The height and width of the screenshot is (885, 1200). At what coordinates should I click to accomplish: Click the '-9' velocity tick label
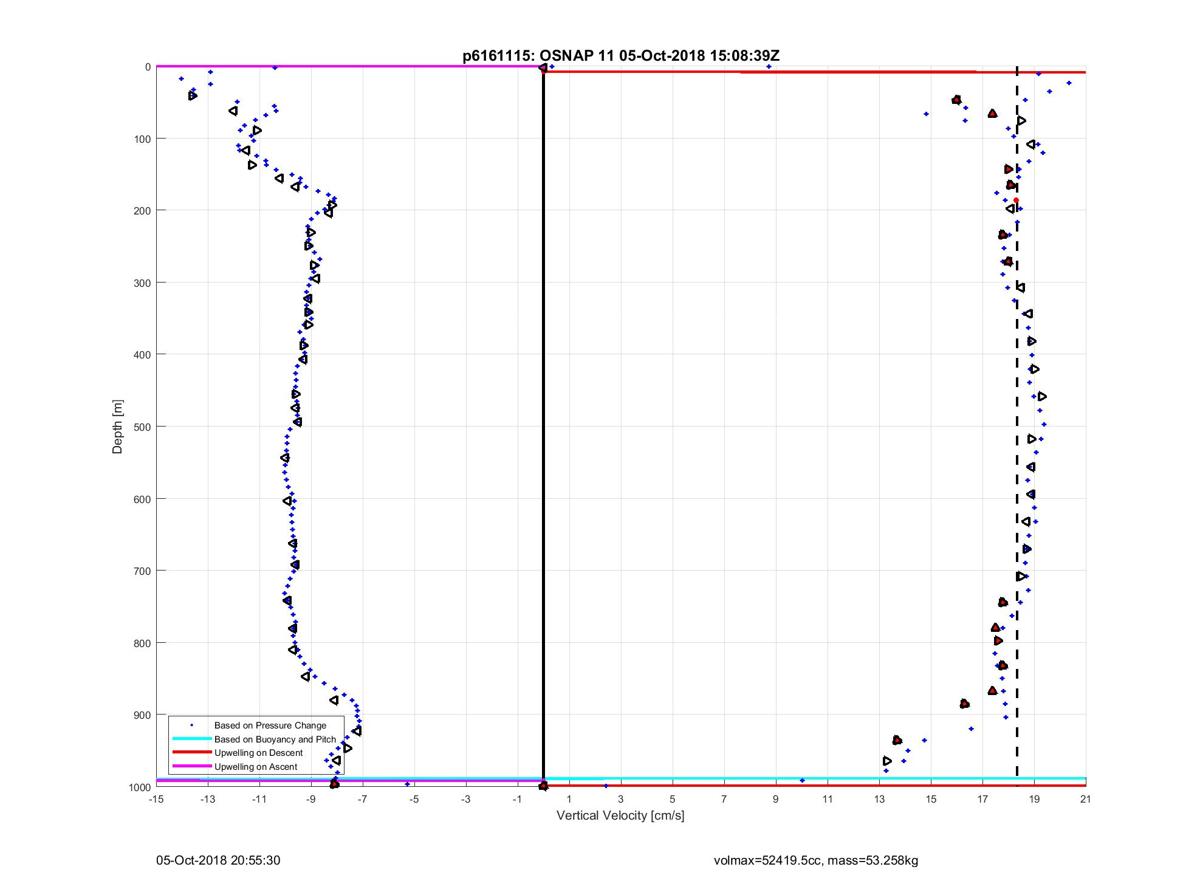coord(310,799)
